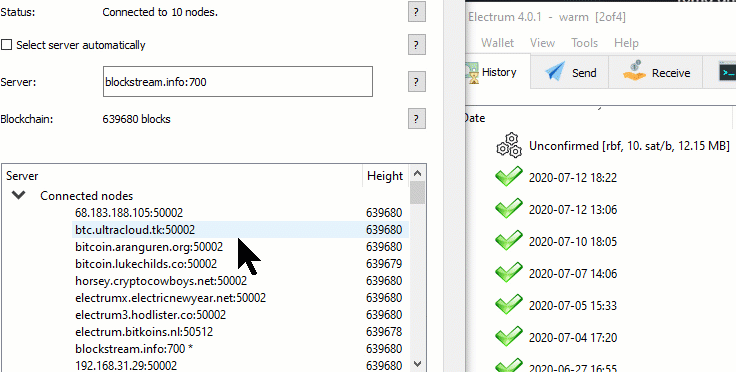736x372 pixels.
Task: Click the 639680 blocks blockchain value
Action: click(137, 119)
